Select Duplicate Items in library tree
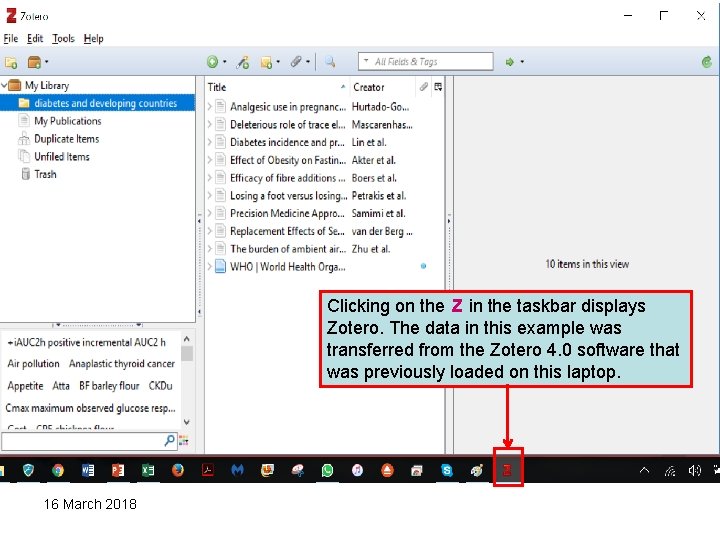The image size is (720, 540). [67, 139]
